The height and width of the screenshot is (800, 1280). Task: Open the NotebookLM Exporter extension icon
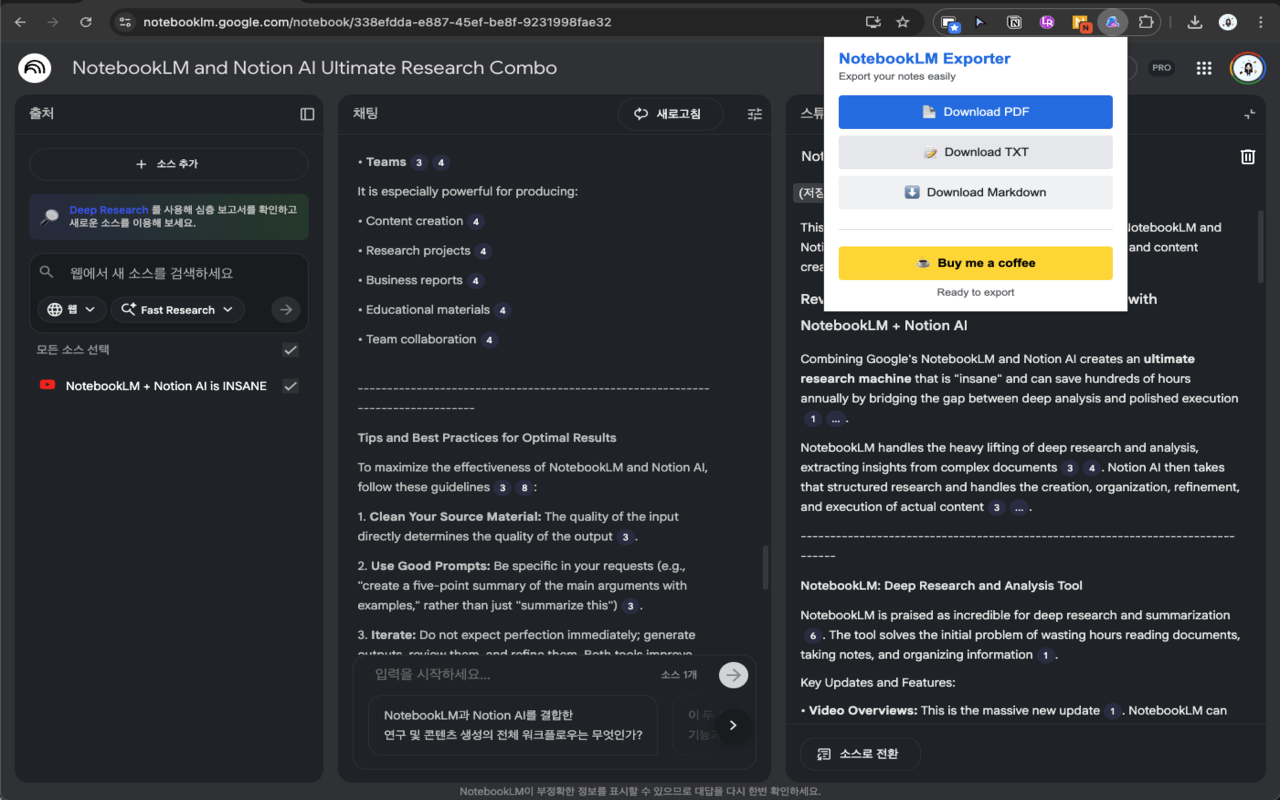pos(1113,21)
